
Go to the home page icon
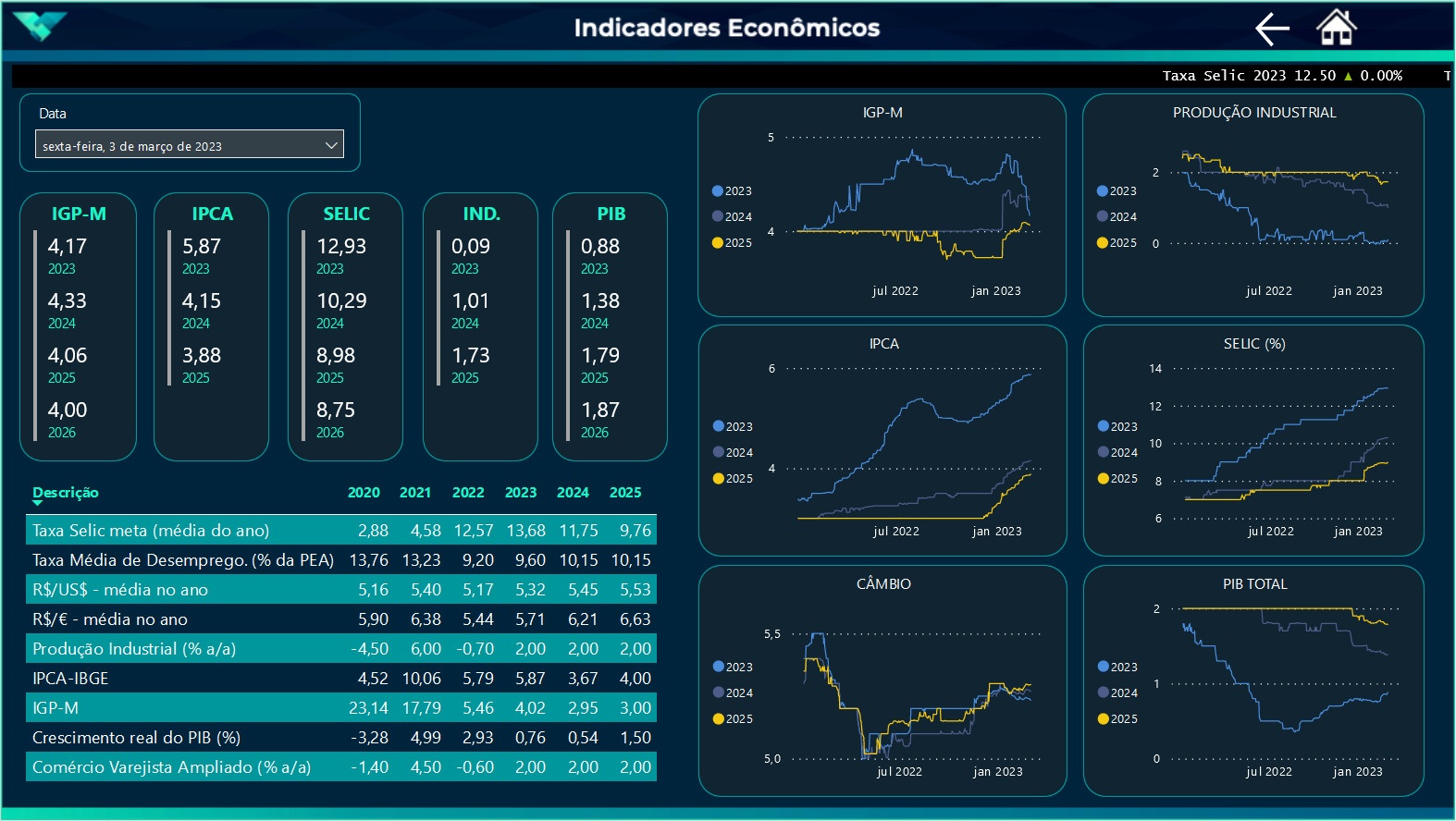(1336, 28)
